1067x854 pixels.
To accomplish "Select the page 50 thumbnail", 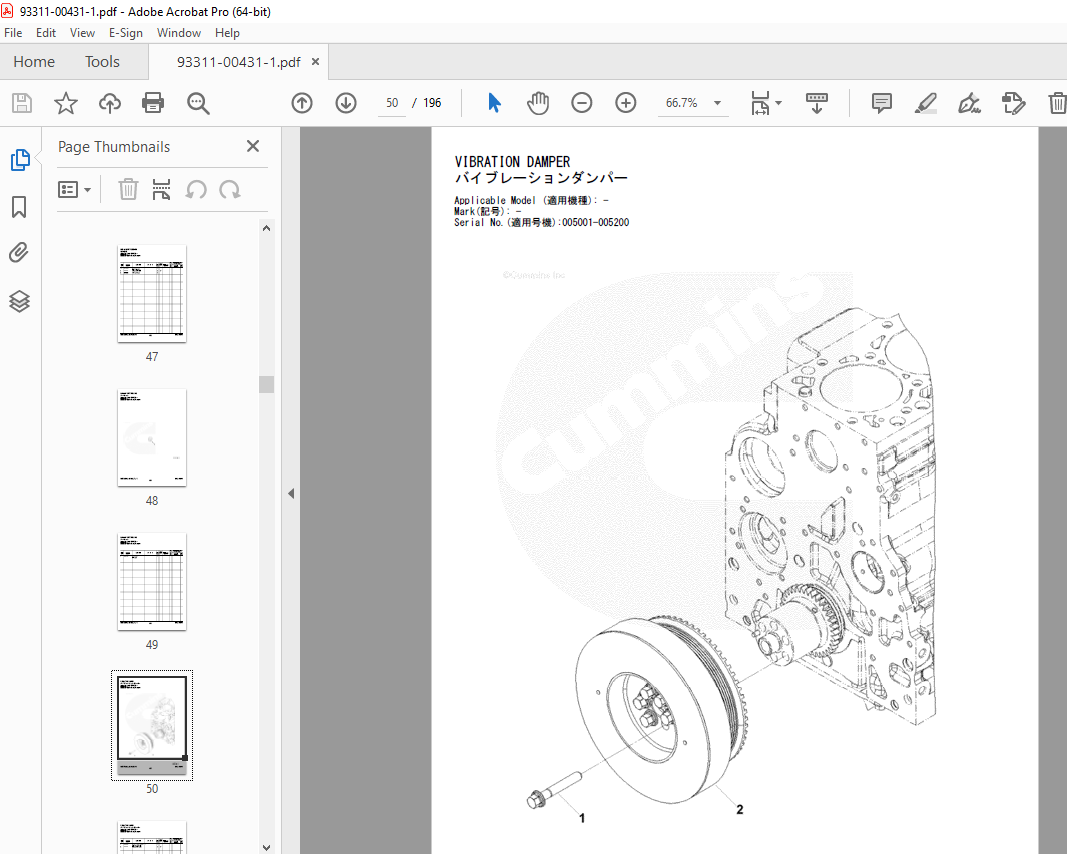I will (152, 725).
